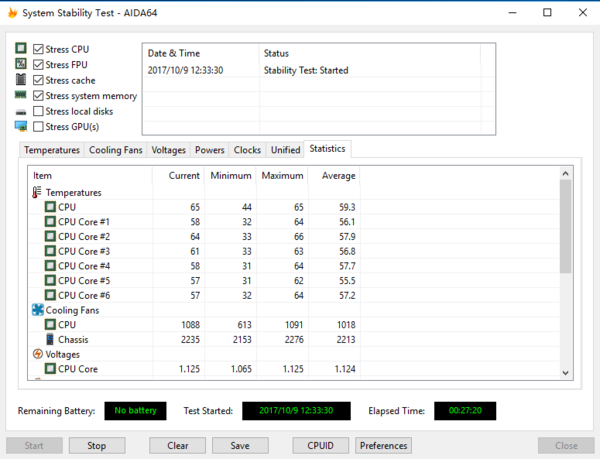This screenshot has height=459, width=600.
Task: Click the AIDA64 flame icon in title bar
Action: click(12, 13)
